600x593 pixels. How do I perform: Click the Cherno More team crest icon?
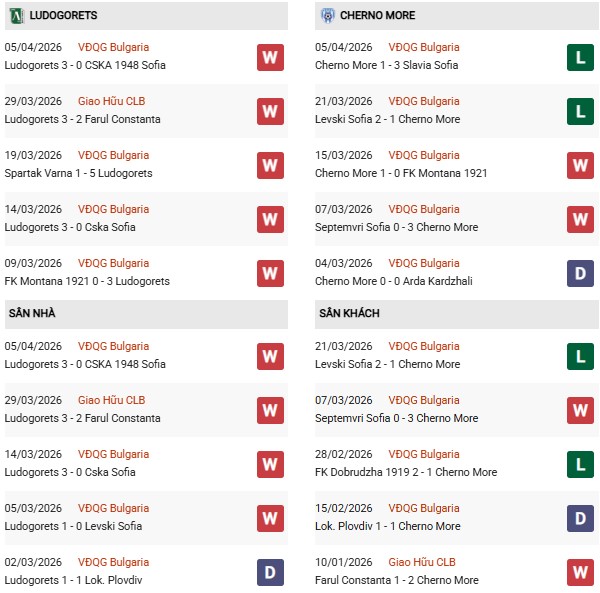(327, 15)
